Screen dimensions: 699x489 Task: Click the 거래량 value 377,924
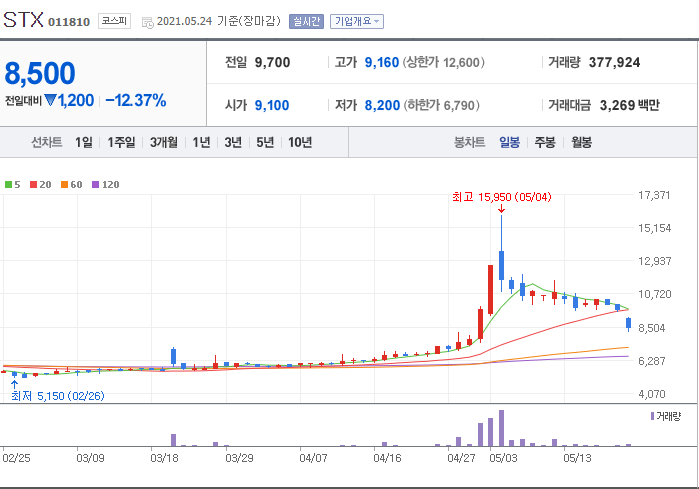point(614,62)
